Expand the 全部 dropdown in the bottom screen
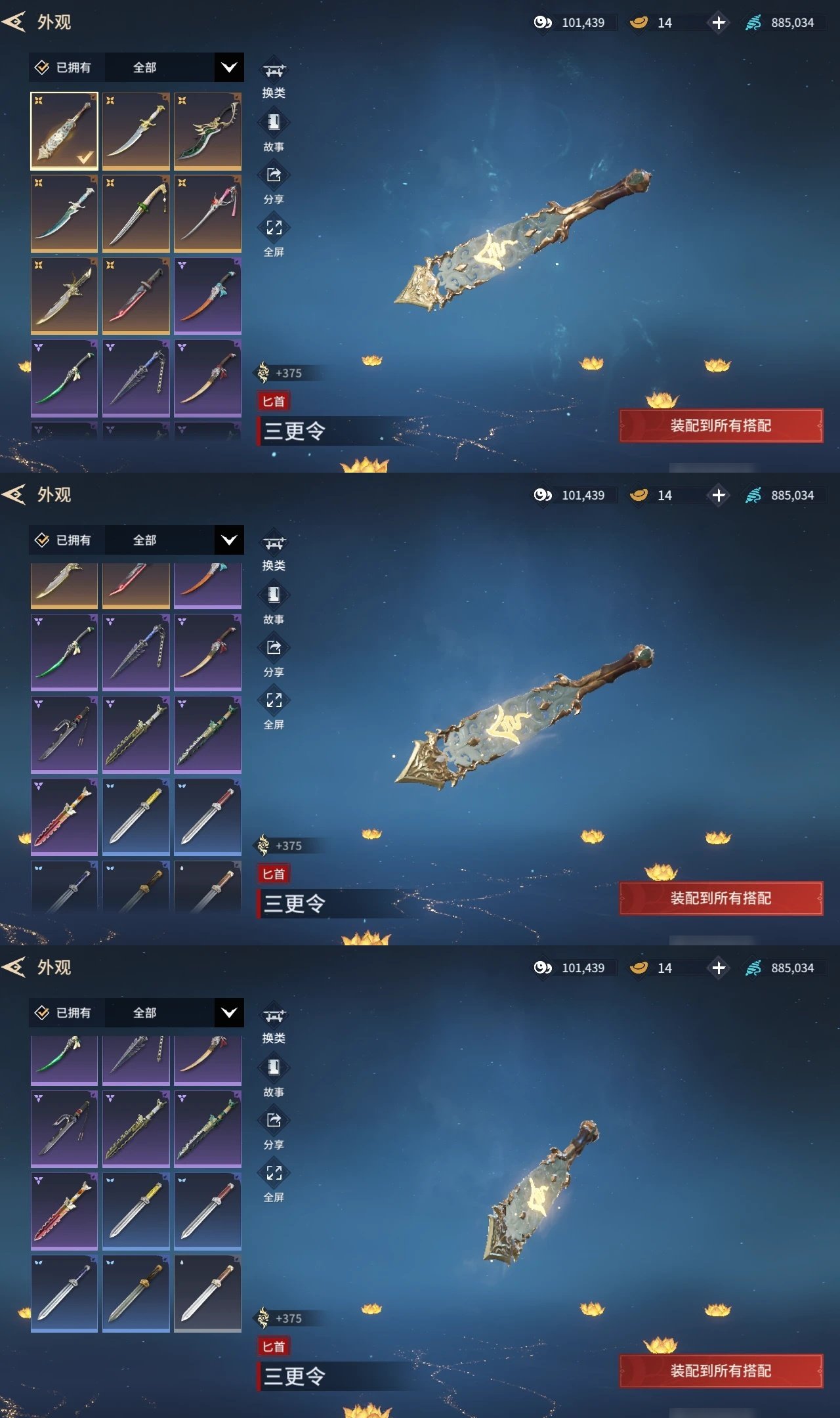840x1418 pixels. 174,1013
